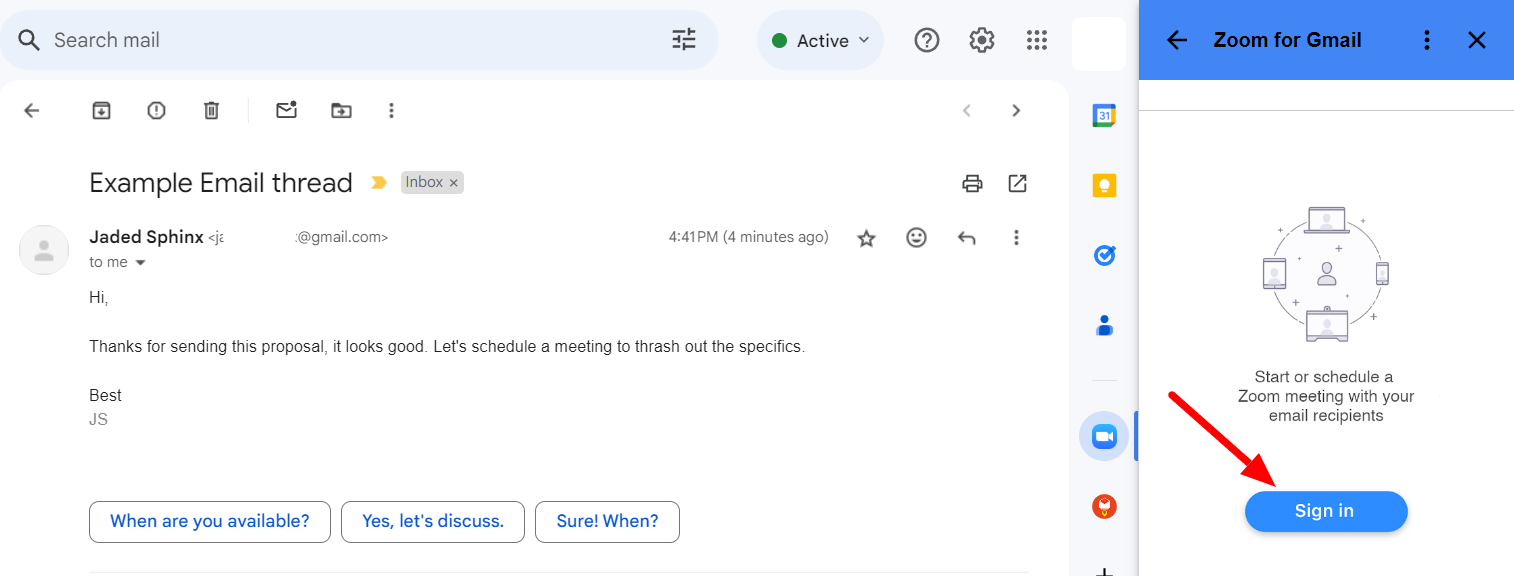This screenshot has height=576, width=1514.
Task: Open Zoom for Gmail options menu
Action: (x=1427, y=40)
